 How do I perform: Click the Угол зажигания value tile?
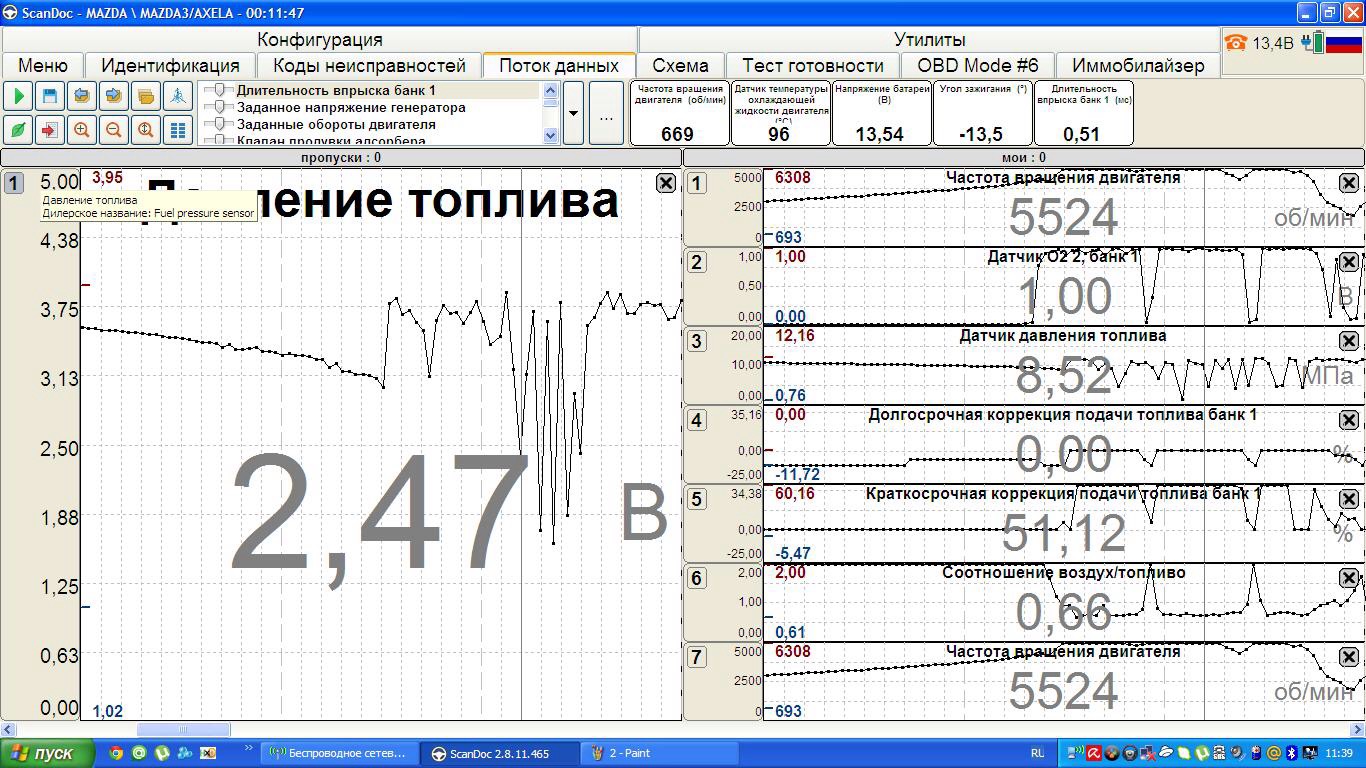coord(983,113)
